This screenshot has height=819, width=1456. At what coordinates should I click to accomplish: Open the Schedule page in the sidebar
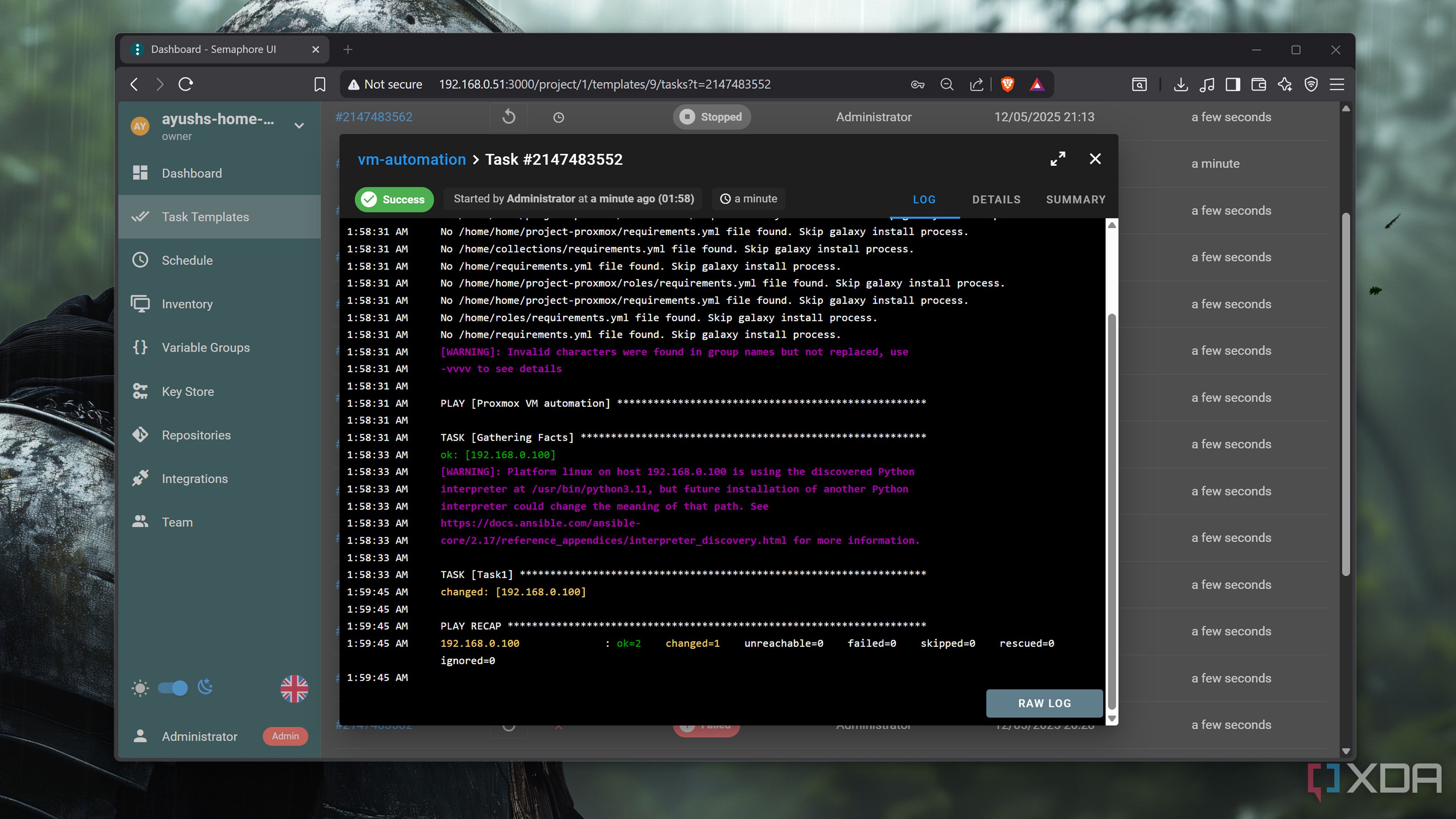(x=219, y=260)
